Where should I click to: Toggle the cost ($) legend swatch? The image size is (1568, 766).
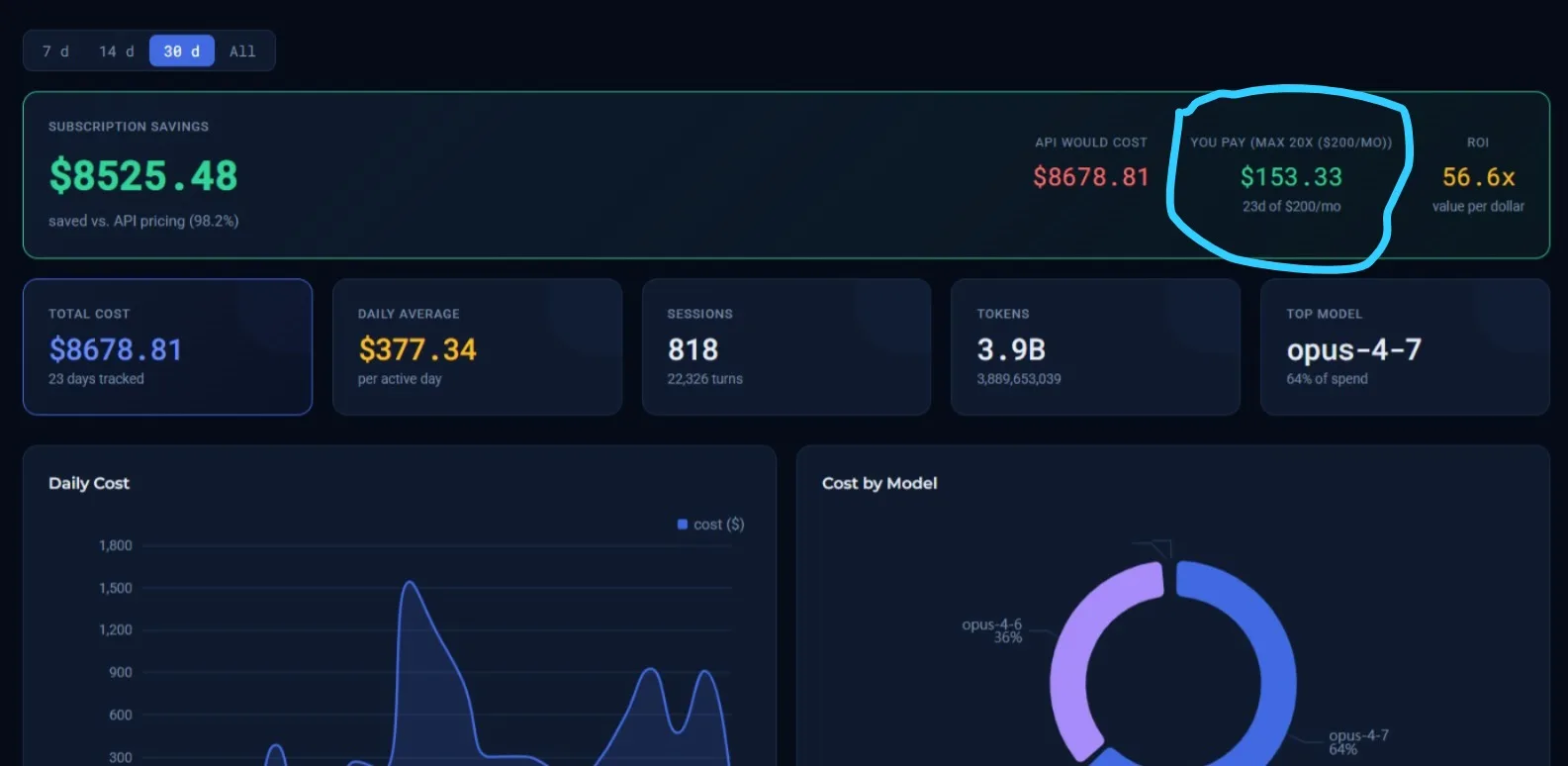(x=683, y=525)
